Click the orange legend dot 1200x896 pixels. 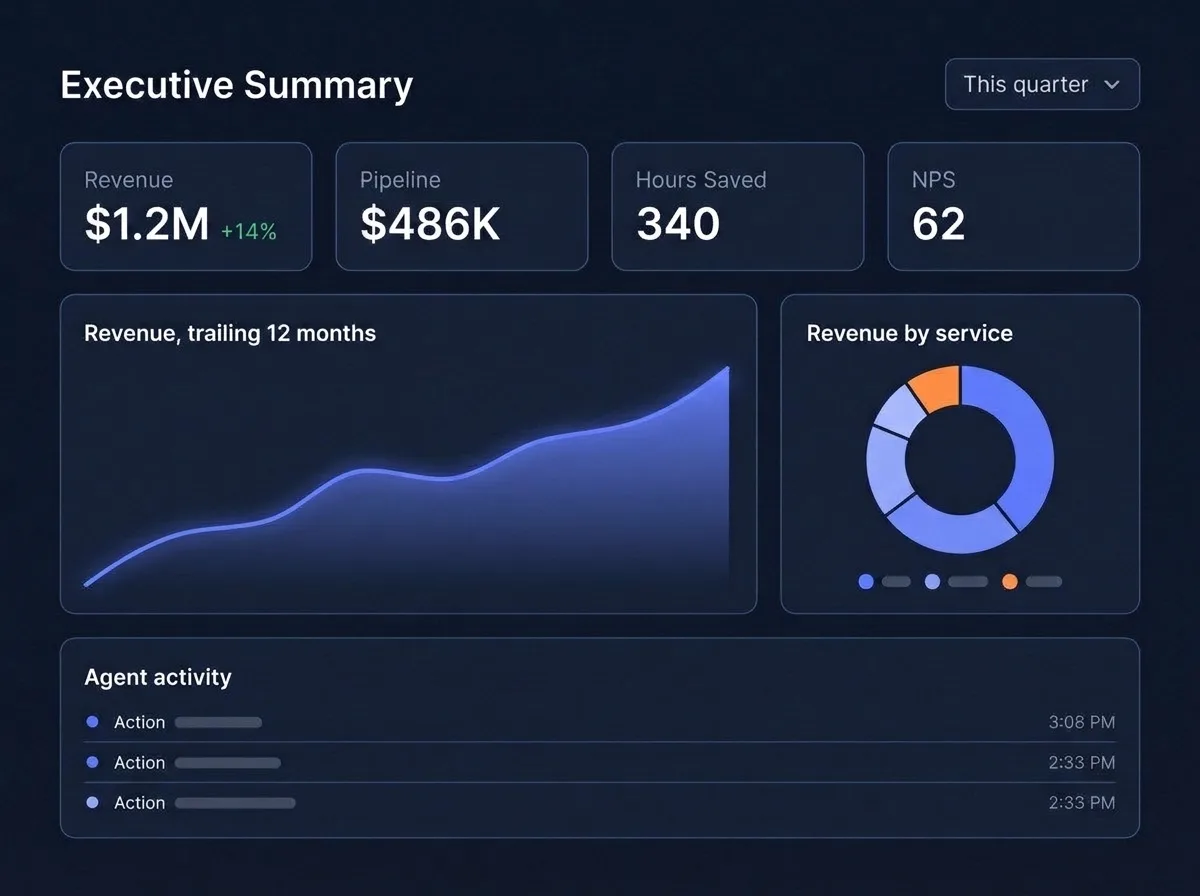click(x=1010, y=581)
